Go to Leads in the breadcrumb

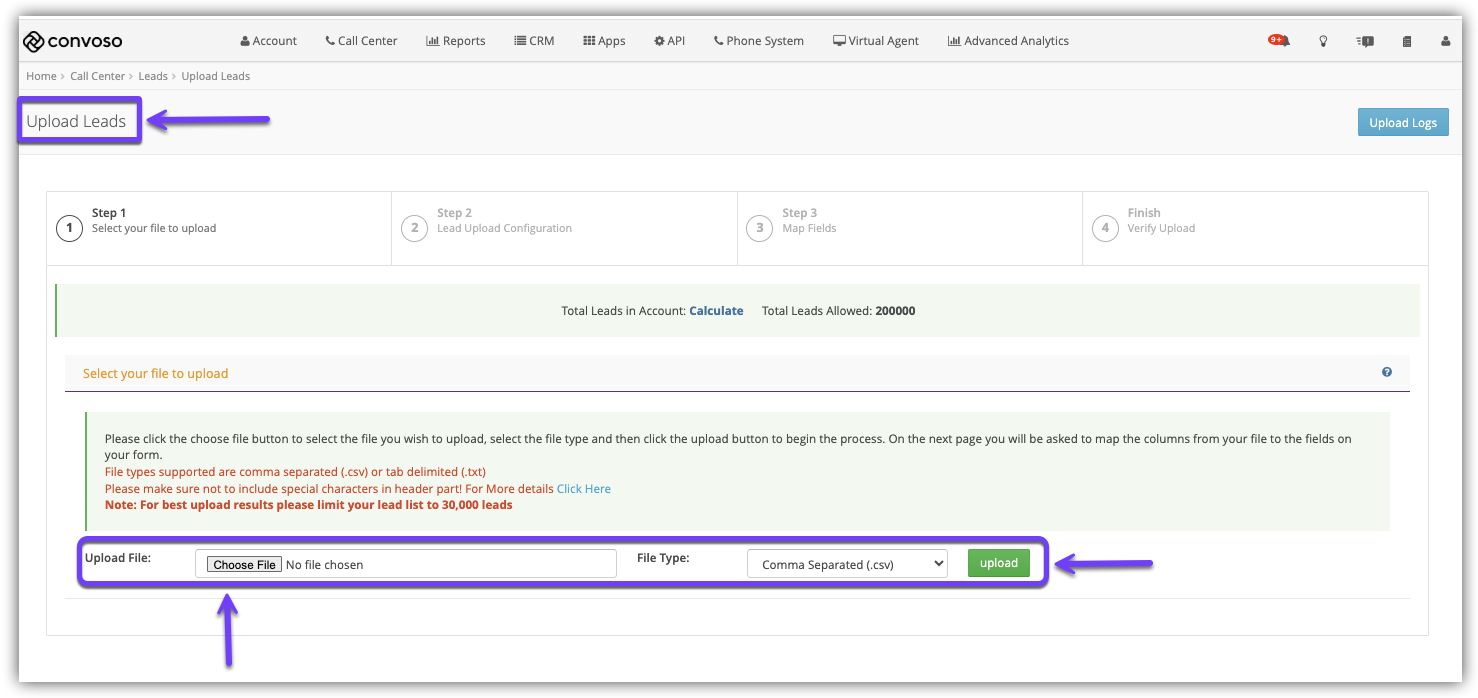pos(153,76)
